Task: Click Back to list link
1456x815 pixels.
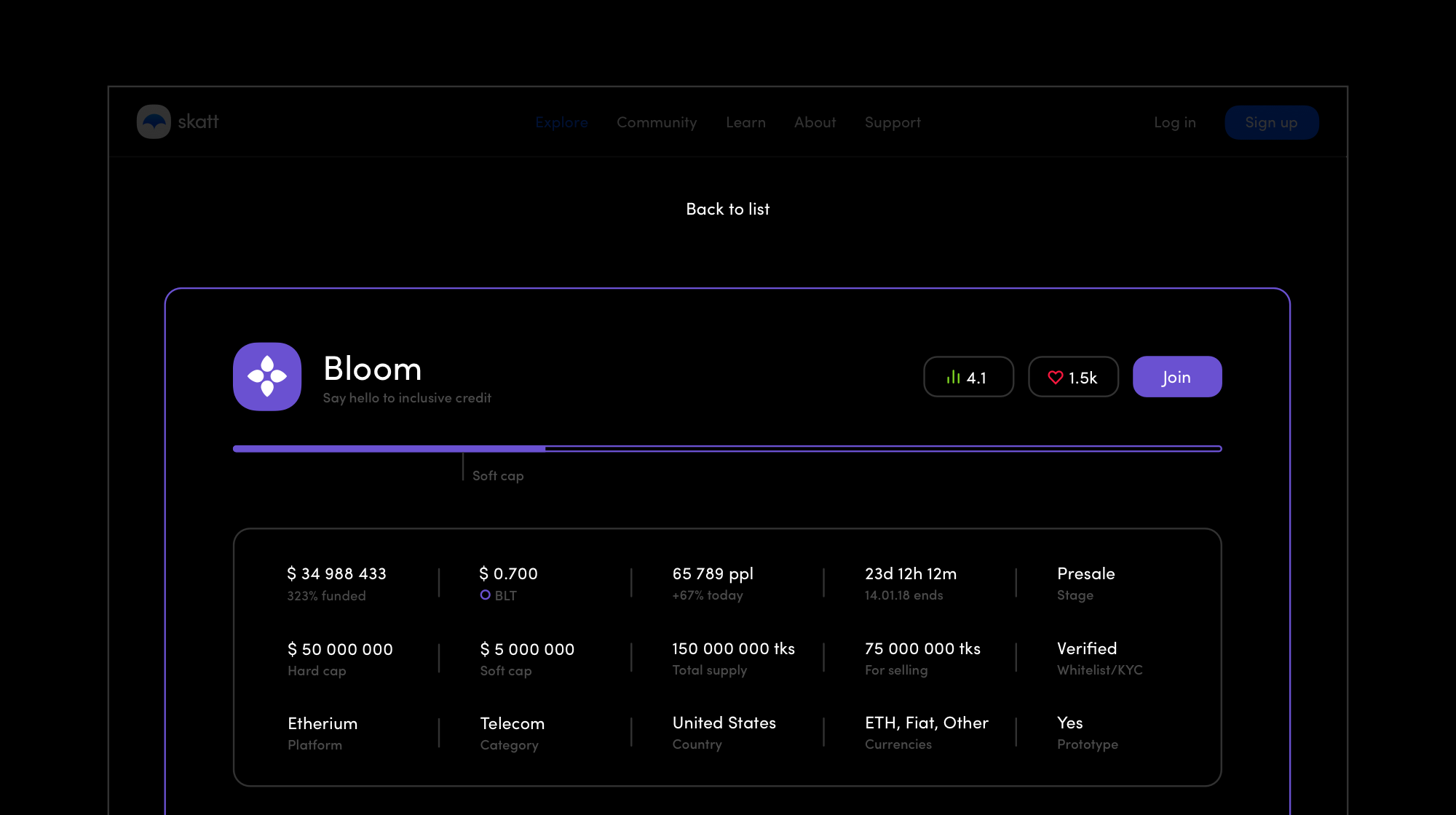Action: click(x=727, y=209)
